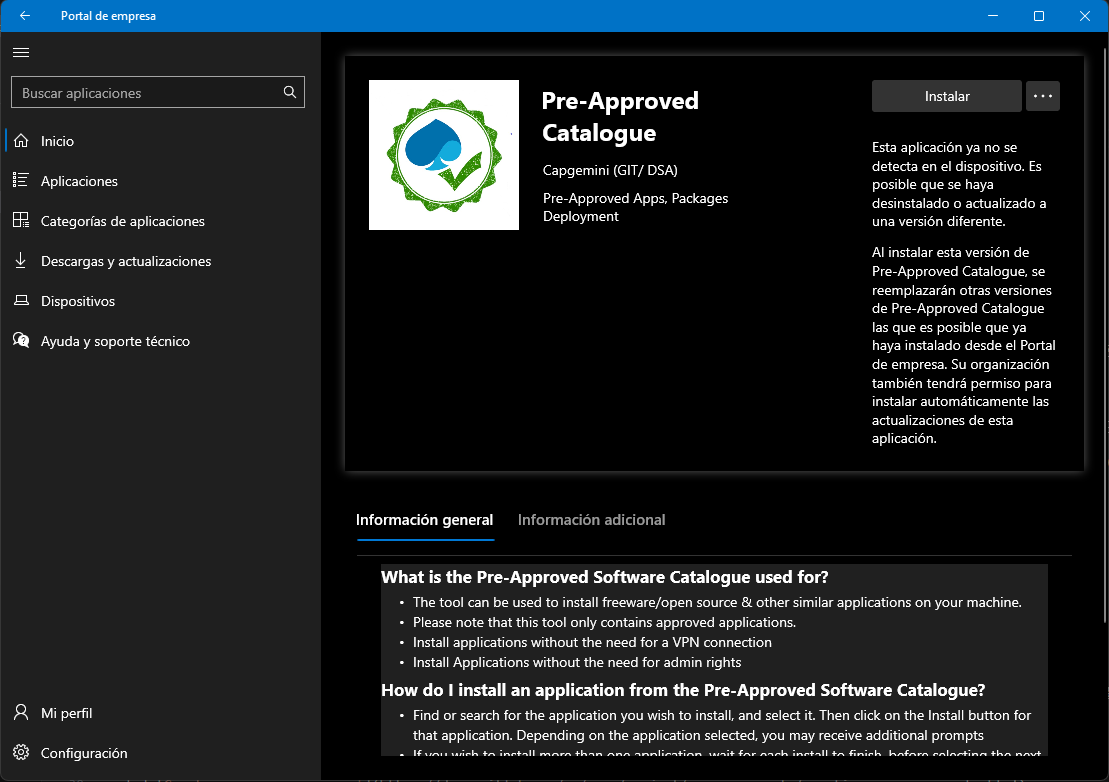This screenshot has width=1109, height=782.
Task: Click the Inicio home icon
Action: tap(21, 141)
